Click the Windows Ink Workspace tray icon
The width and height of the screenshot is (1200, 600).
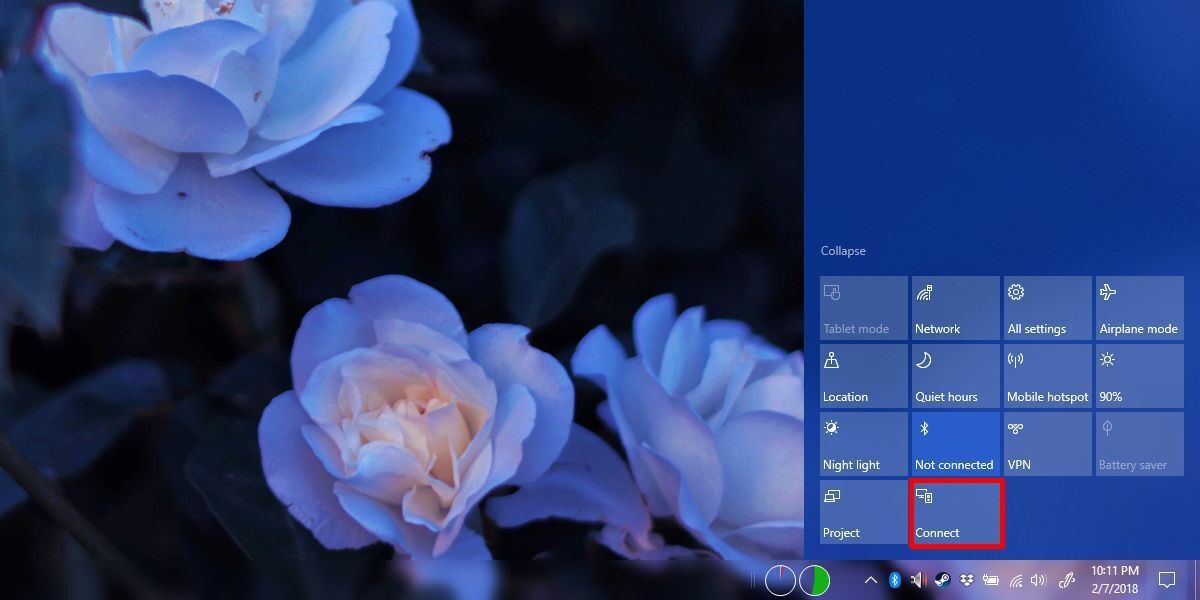[x=1065, y=581]
